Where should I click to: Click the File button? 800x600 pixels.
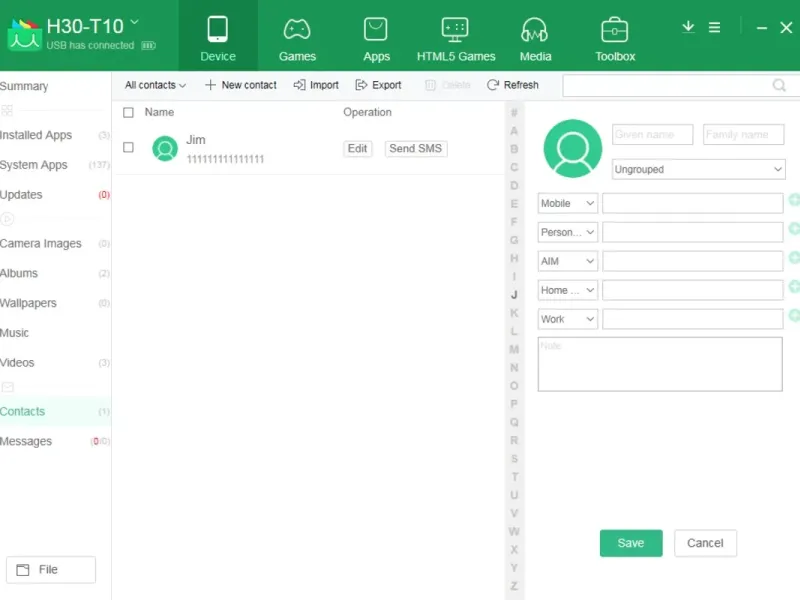click(x=51, y=569)
